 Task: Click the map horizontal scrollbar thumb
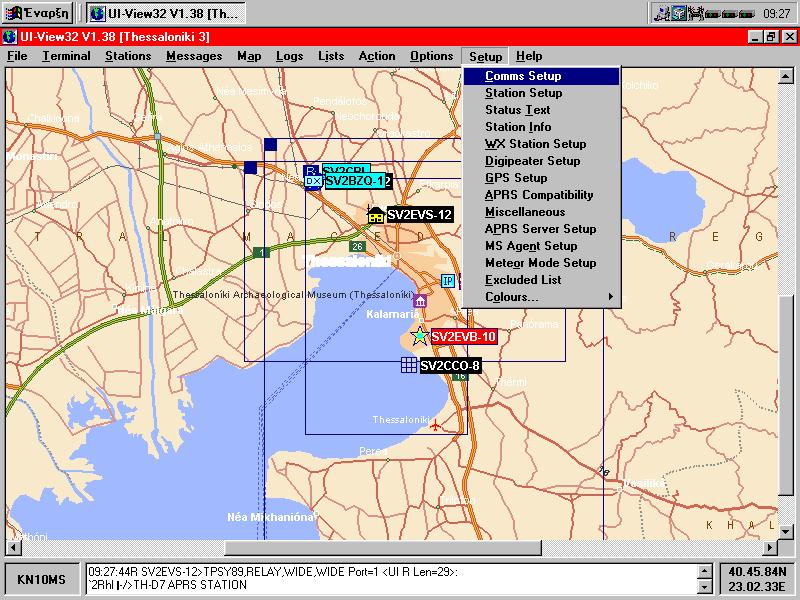(x=383, y=548)
